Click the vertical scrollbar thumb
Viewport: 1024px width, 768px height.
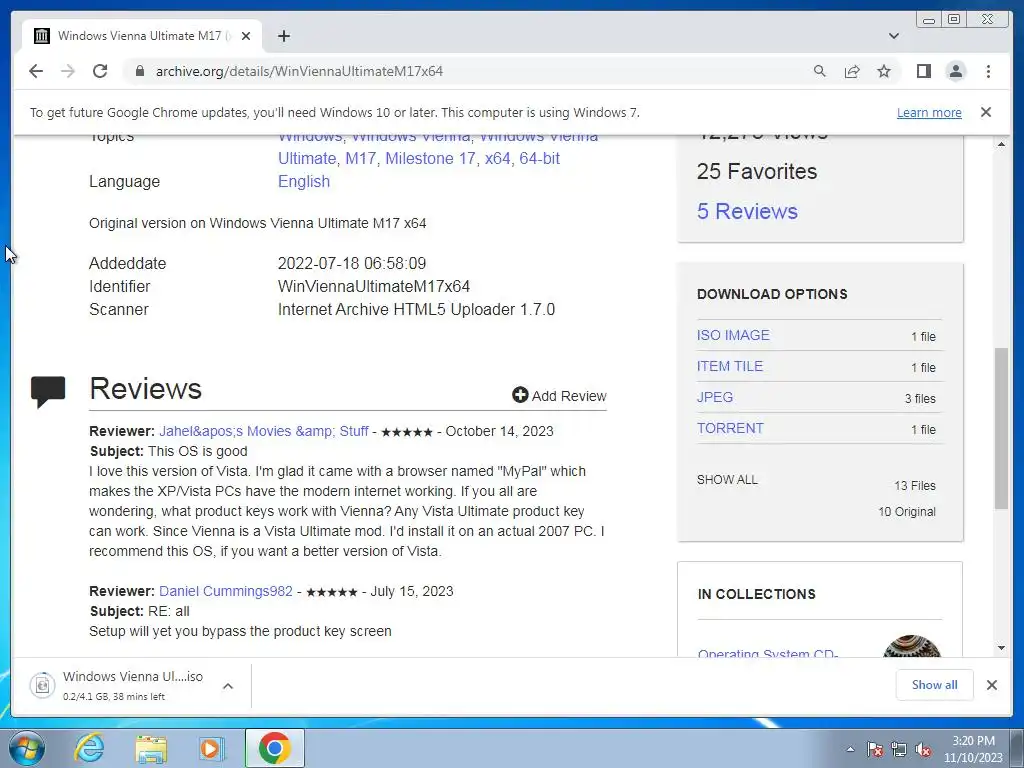[1001, 428]
